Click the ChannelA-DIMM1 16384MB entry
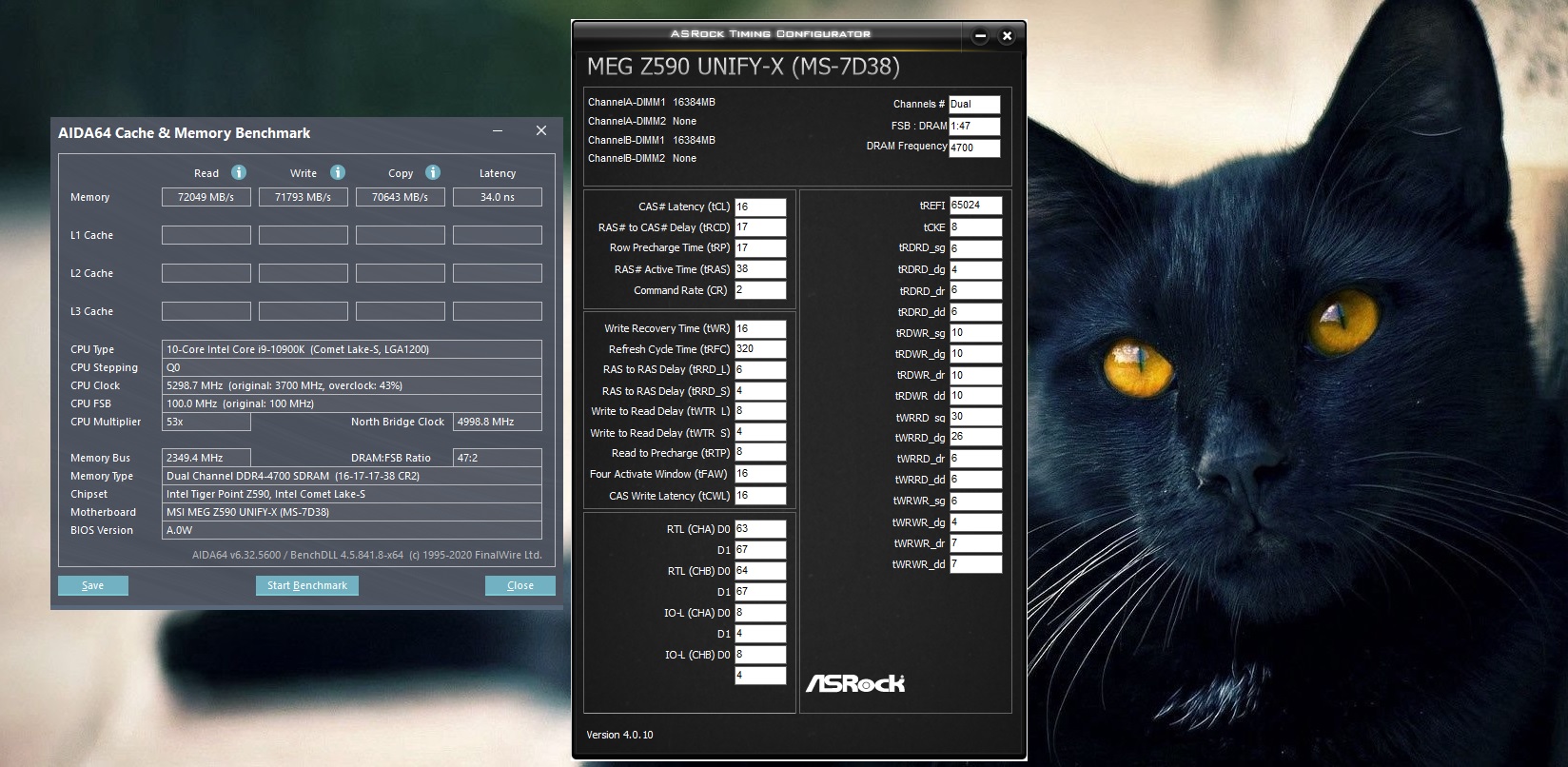 [x=652, y=102]
